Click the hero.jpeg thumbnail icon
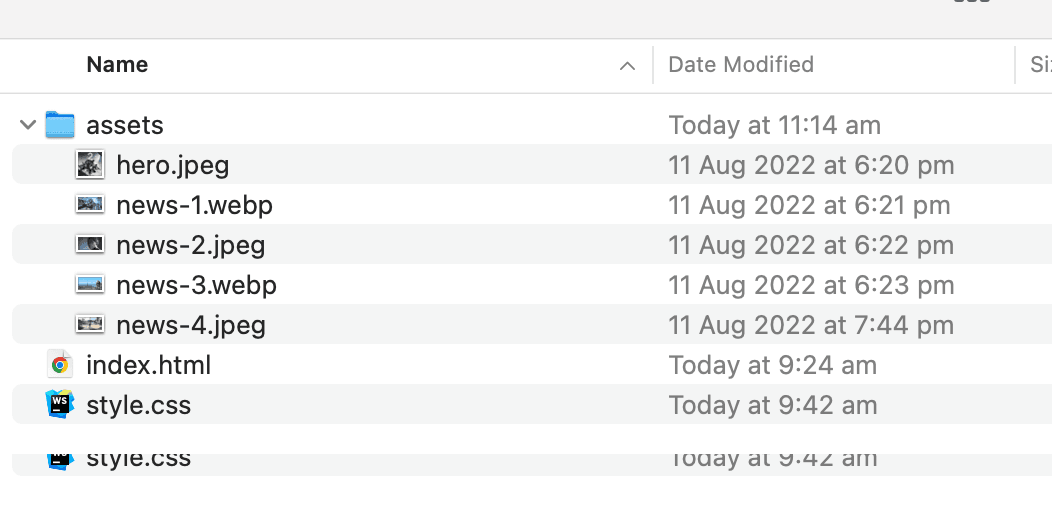 tap(90, 165)
